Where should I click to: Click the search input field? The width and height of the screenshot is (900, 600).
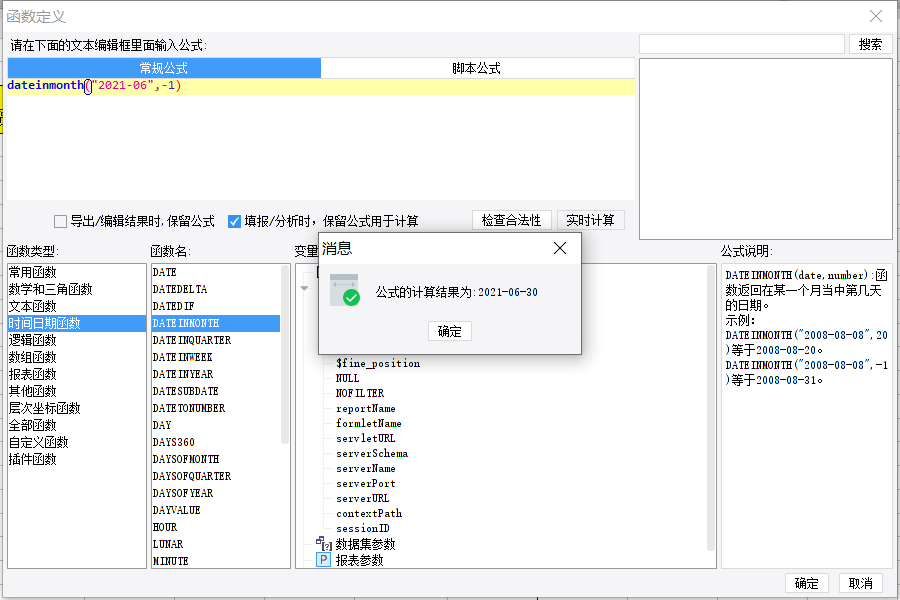point(742,44)
